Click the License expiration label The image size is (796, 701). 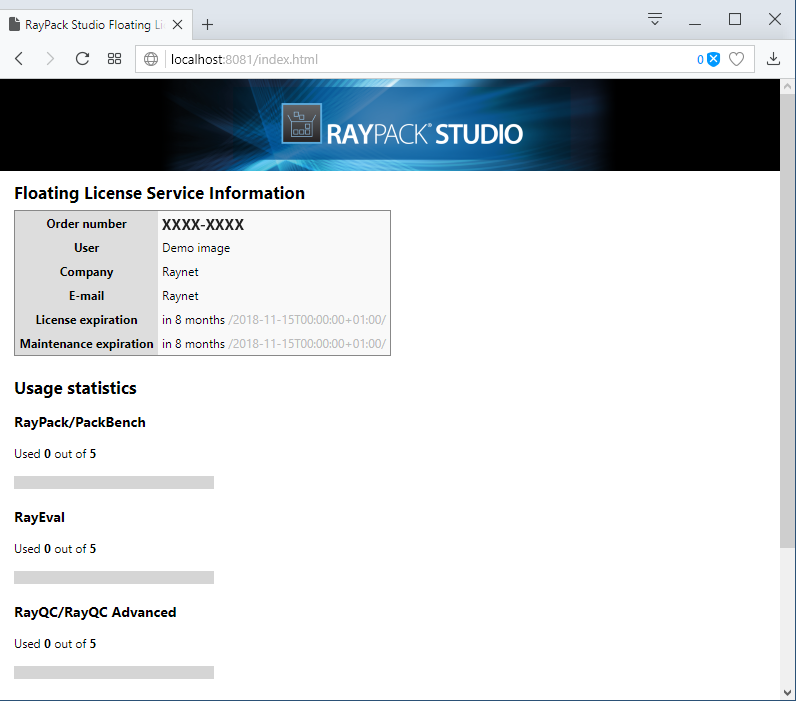(86, 320)
